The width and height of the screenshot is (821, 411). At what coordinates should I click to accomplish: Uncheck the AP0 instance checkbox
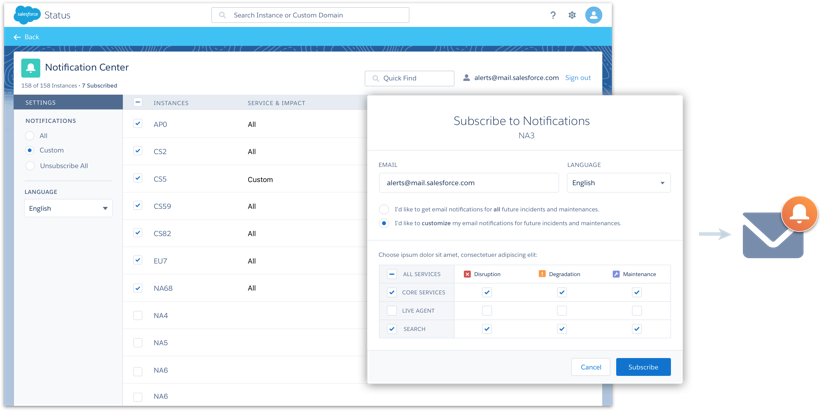click(x=138, y=124)
